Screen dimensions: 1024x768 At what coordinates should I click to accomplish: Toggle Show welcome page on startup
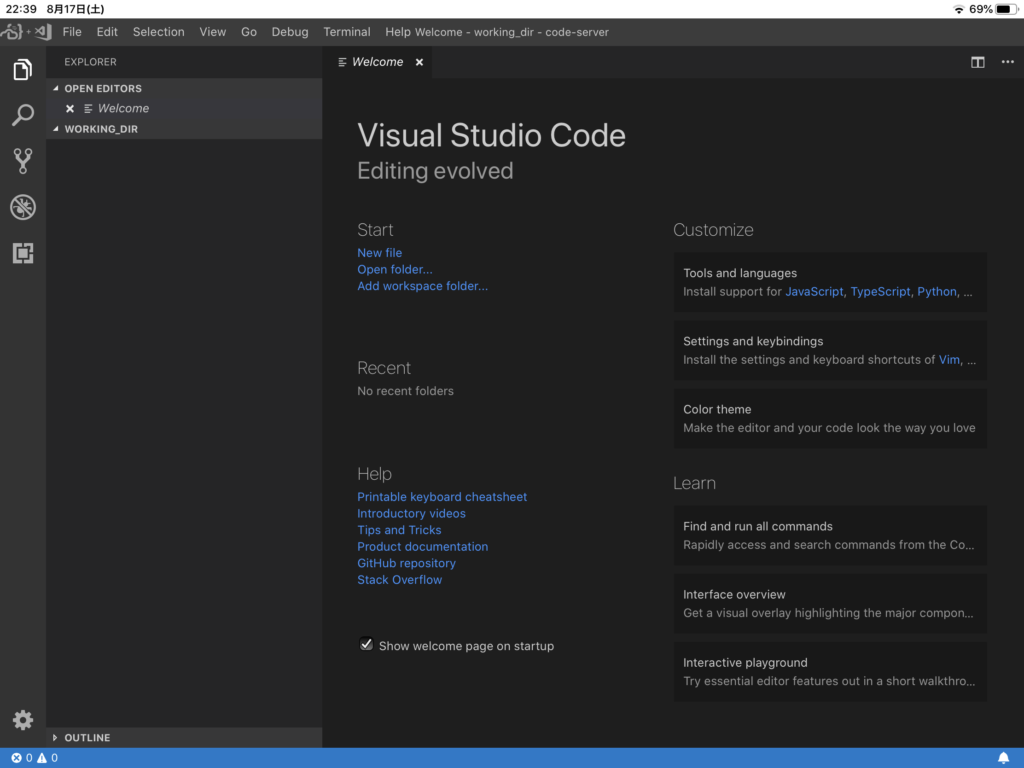(366, 645)
